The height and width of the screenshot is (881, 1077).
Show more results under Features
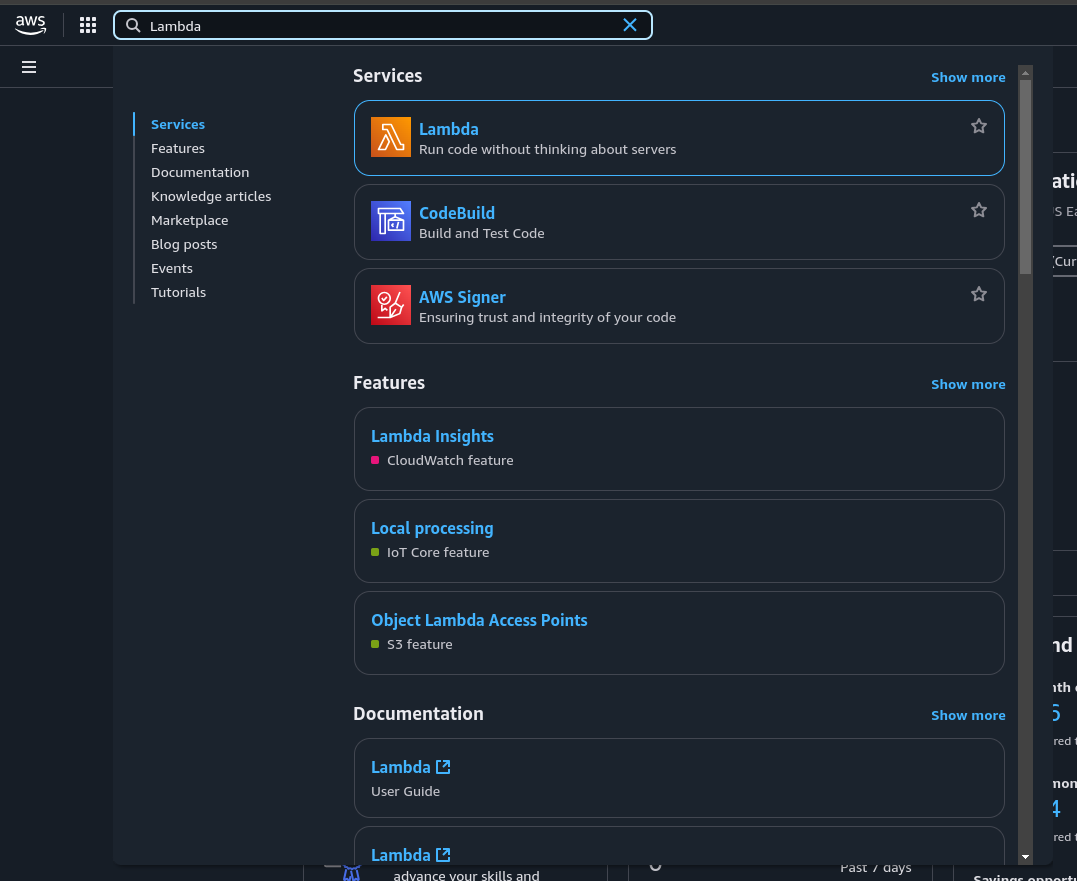(968, 385)
